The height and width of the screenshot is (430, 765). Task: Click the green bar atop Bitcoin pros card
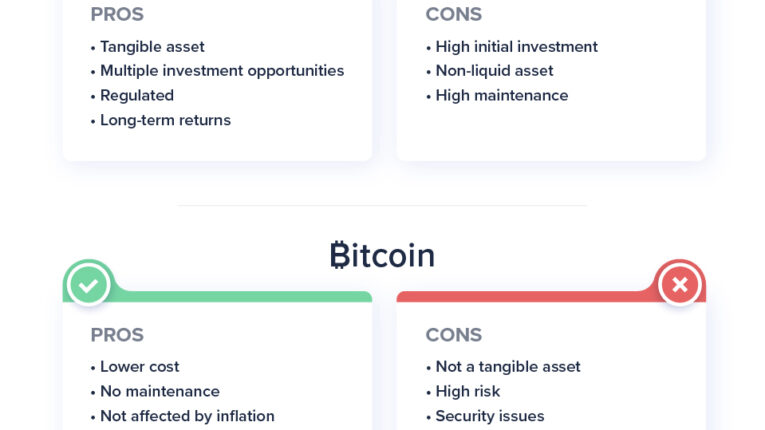coord(240,296)
